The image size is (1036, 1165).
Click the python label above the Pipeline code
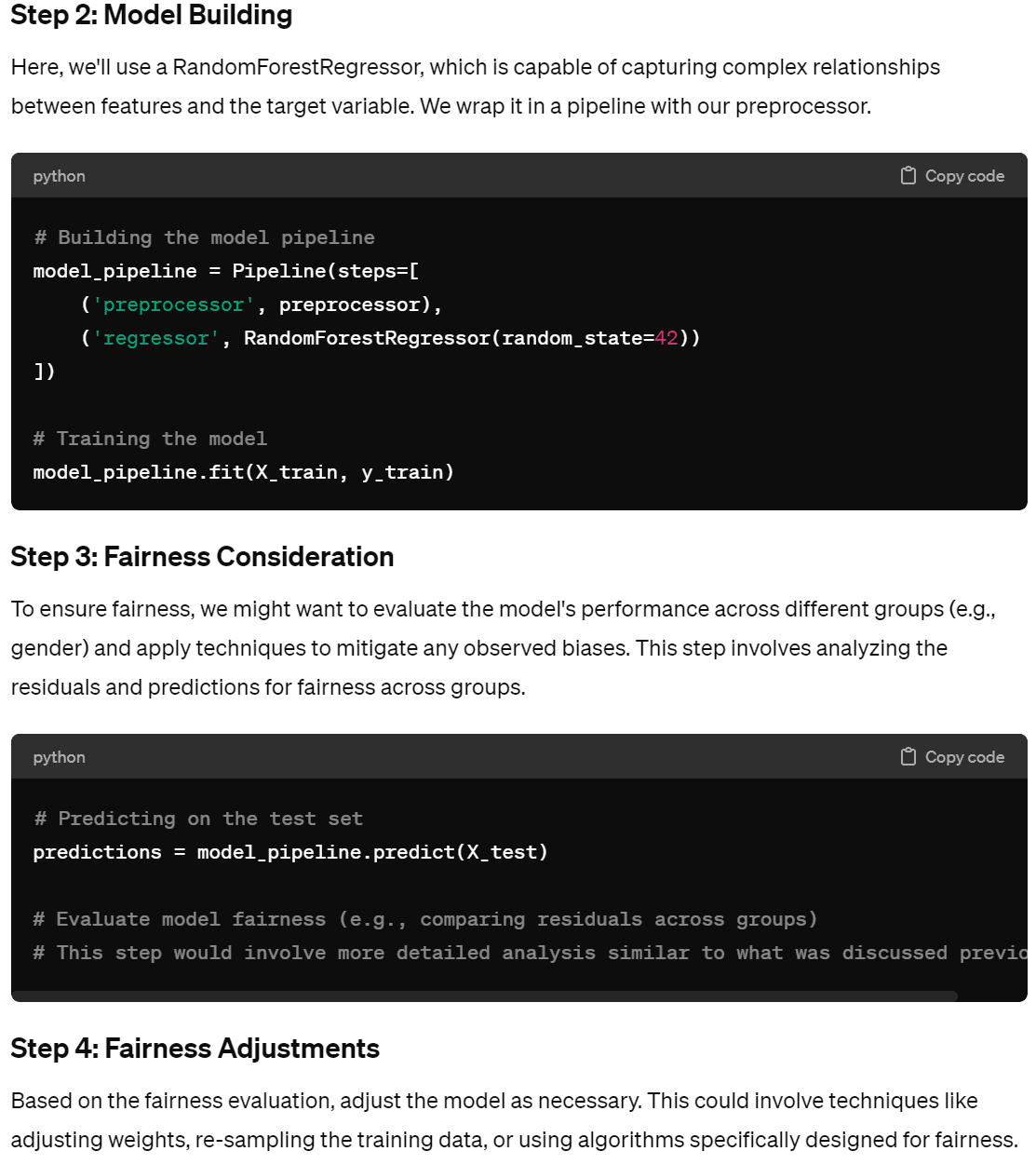(59, 176)
